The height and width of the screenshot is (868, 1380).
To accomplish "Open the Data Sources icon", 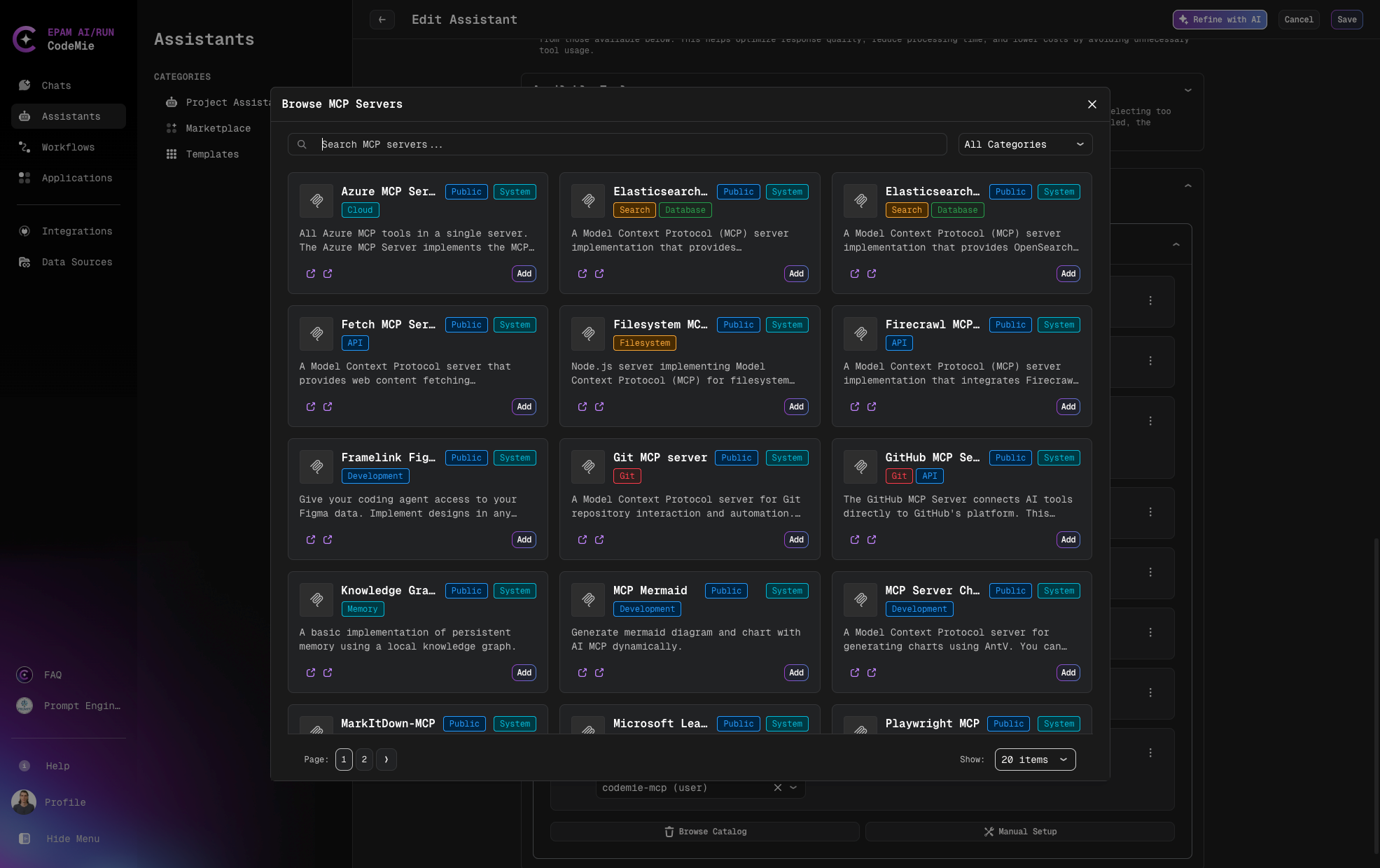I will tap(25, 262).
